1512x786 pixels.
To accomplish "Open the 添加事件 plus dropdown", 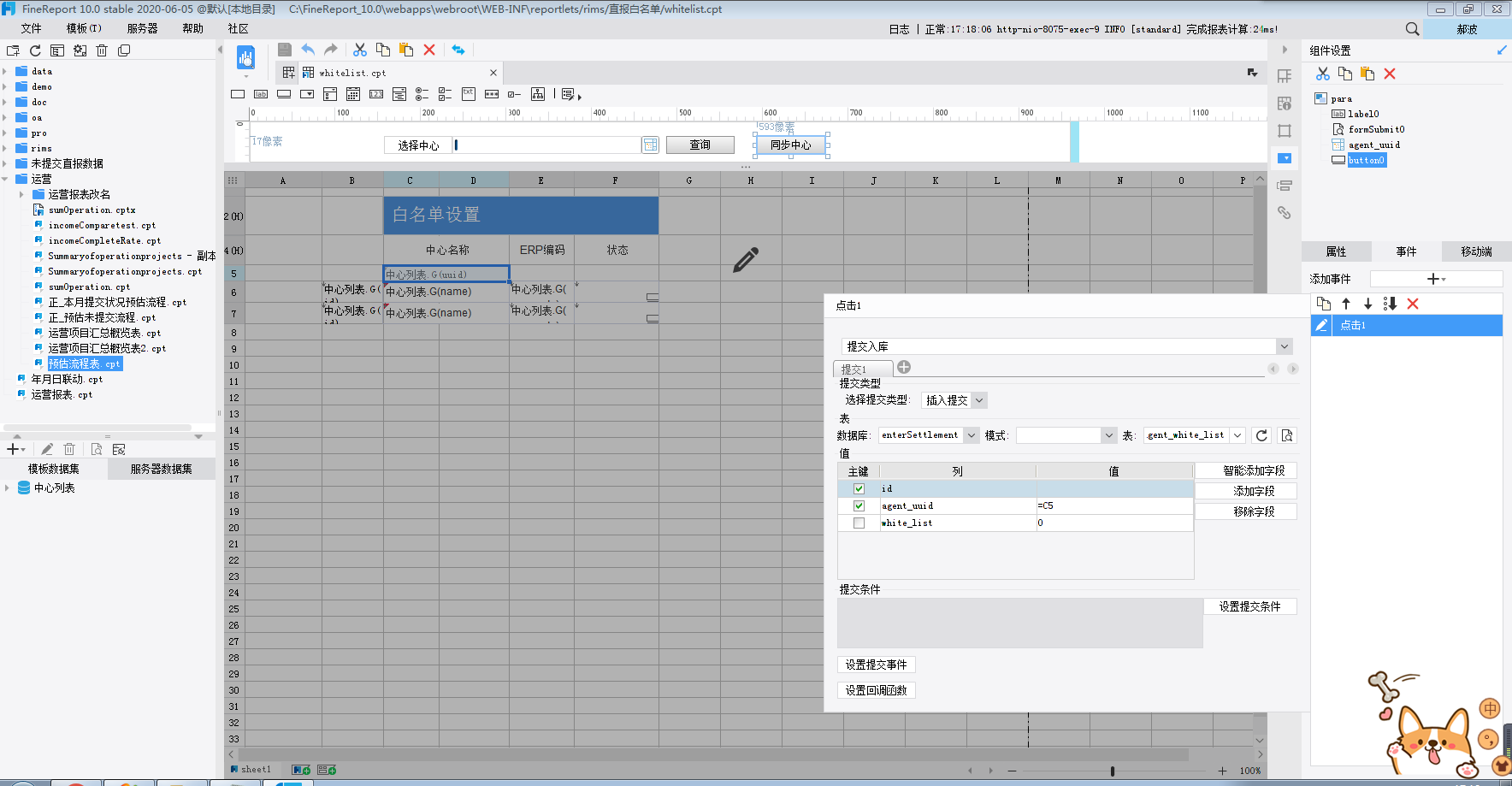I will pyautogui.click(x=1436, y=279).
